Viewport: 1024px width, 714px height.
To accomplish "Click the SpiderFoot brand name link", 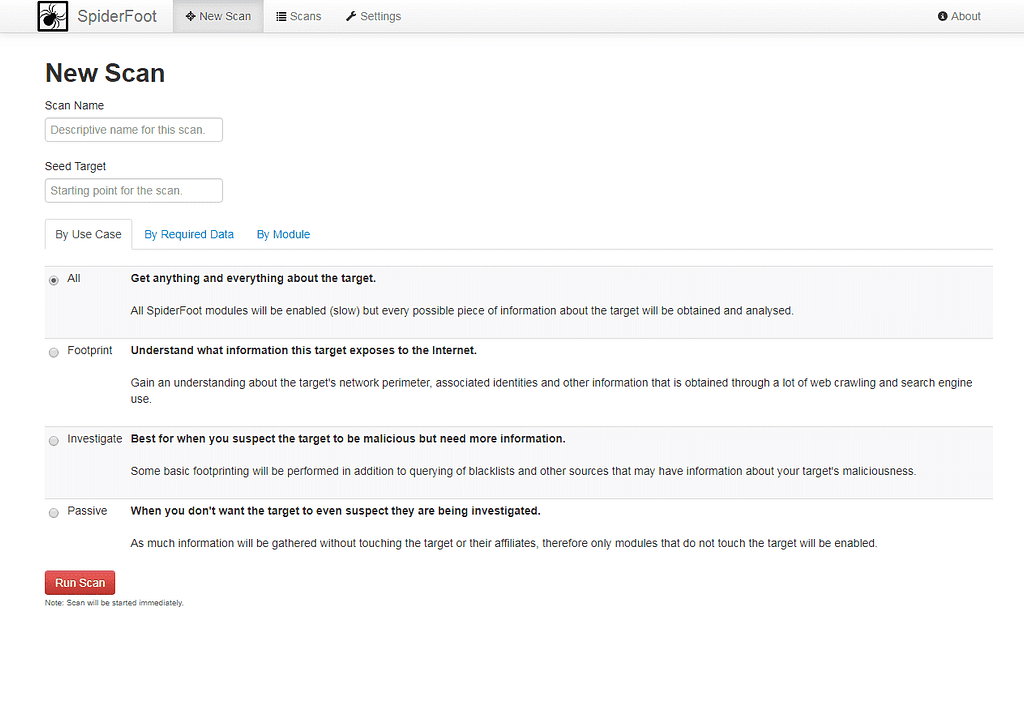I will tap(117, 17).
